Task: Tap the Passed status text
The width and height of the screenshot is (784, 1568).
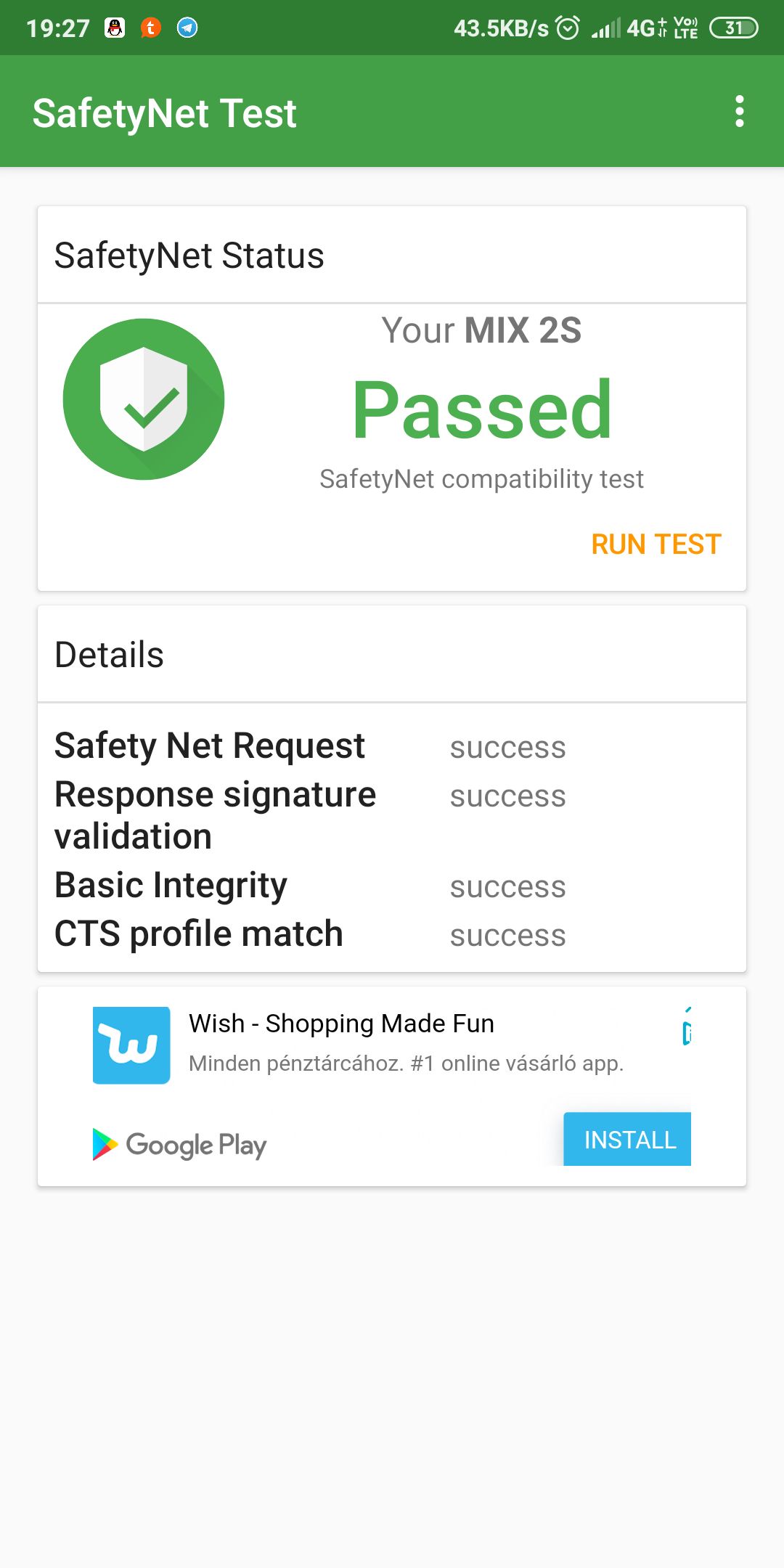Action: coord(482,410)
